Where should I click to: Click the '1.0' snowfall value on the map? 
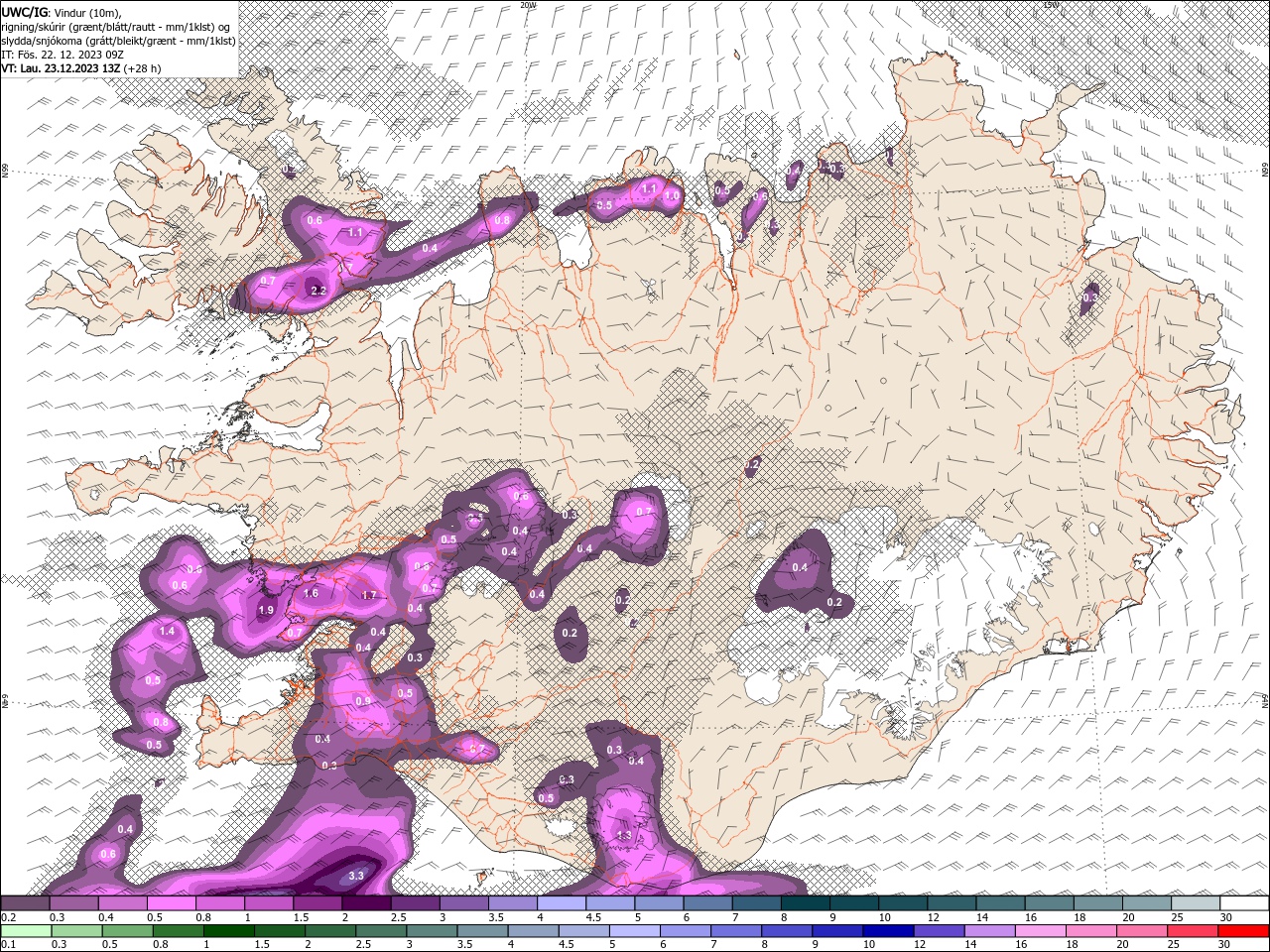672,196
